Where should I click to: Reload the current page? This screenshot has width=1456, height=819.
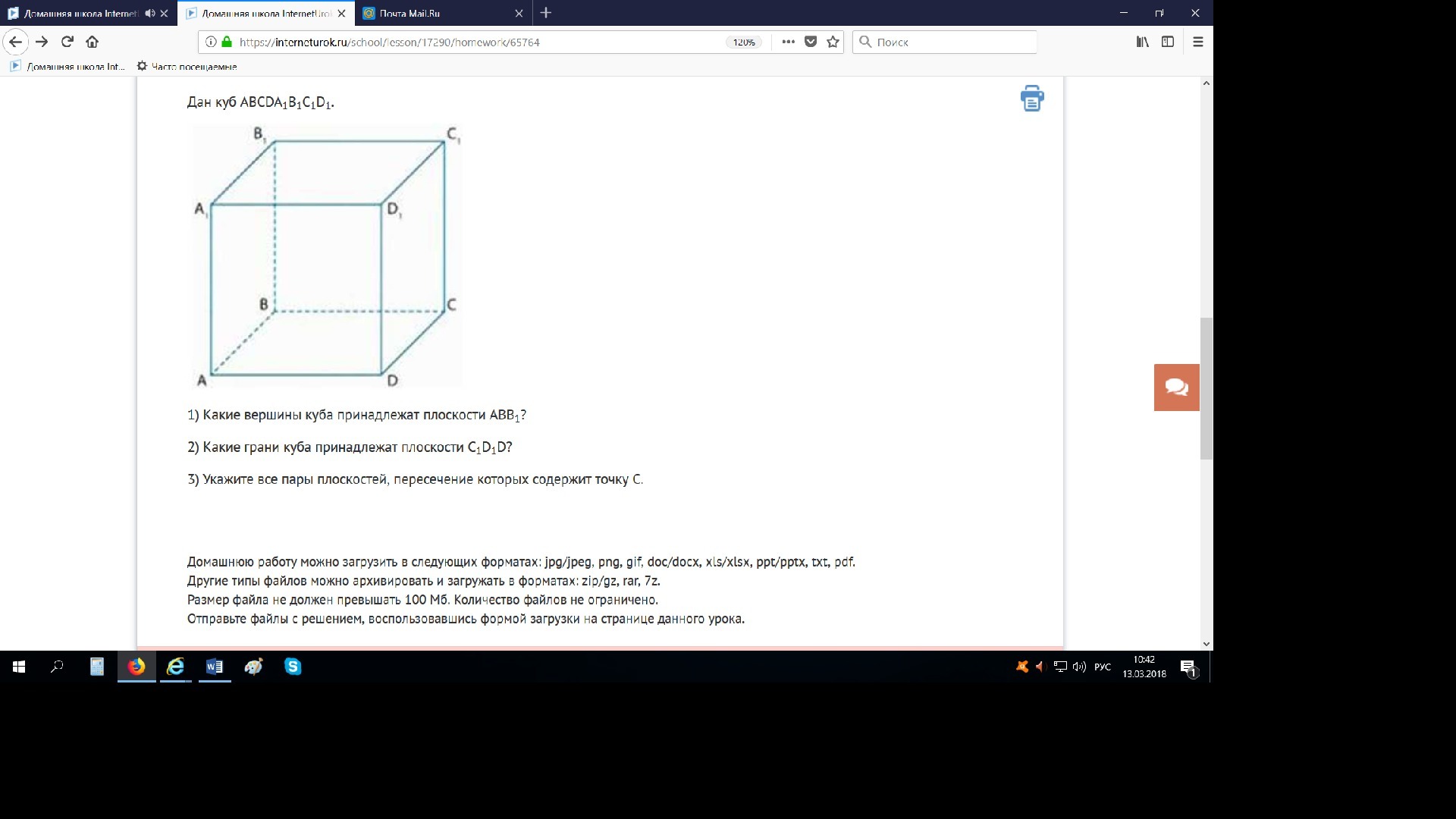(67, 42)
